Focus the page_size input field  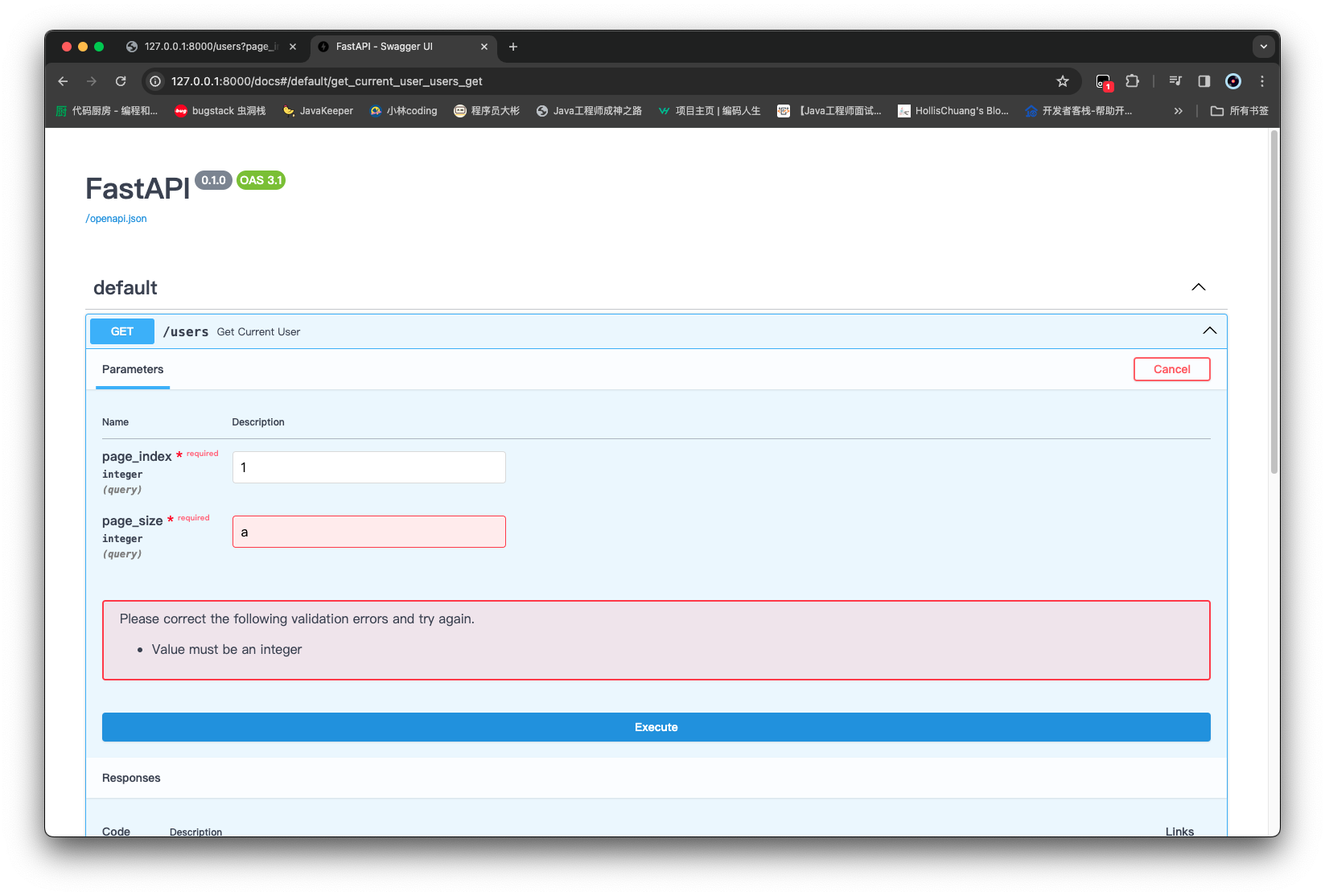[x=369, y=532]
